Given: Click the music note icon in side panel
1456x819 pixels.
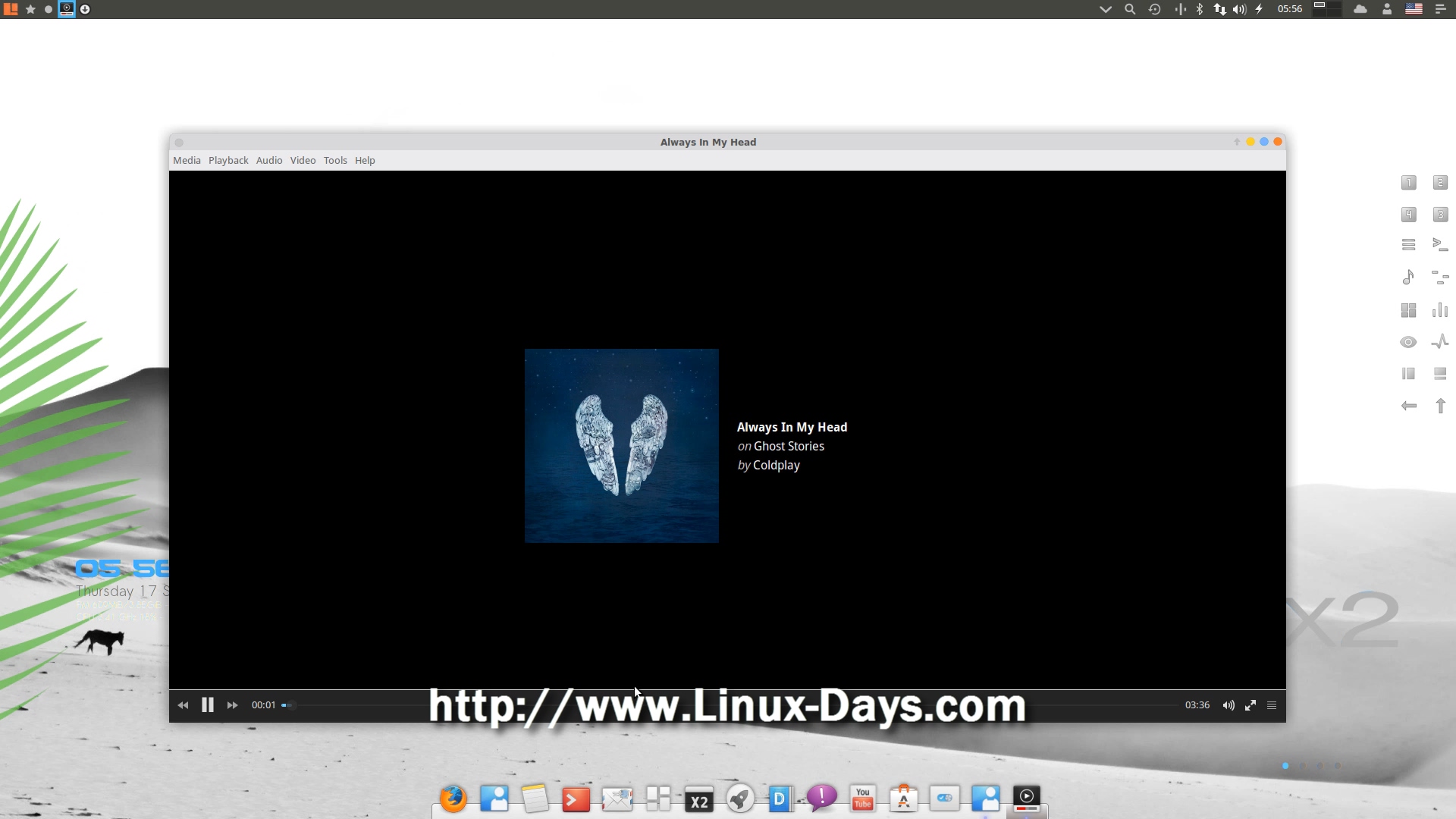Looking at the screenshot, I should pyautogui.click(x=1408, y=278).
